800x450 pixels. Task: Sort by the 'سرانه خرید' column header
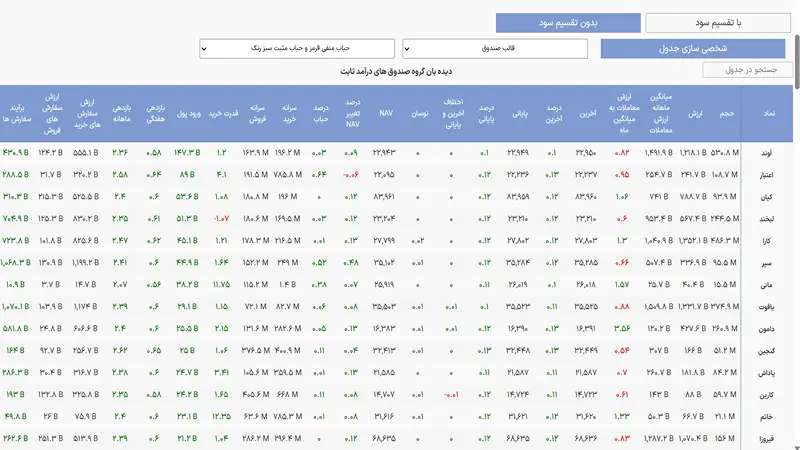(x=289, y=113)
